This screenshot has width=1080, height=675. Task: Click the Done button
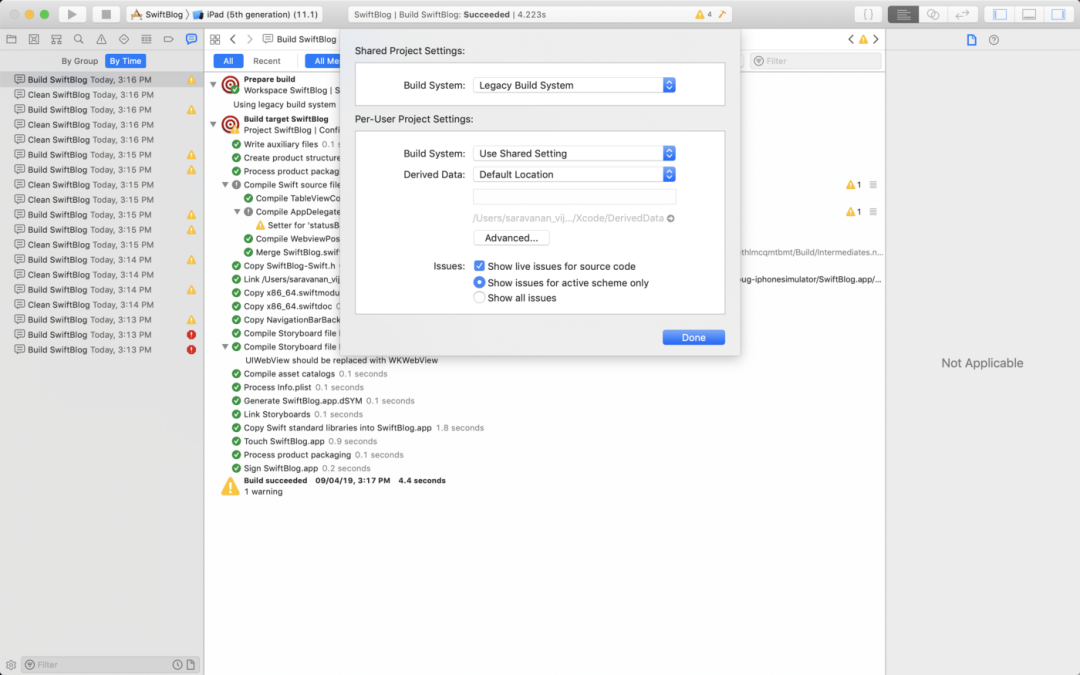coord(694,338)
